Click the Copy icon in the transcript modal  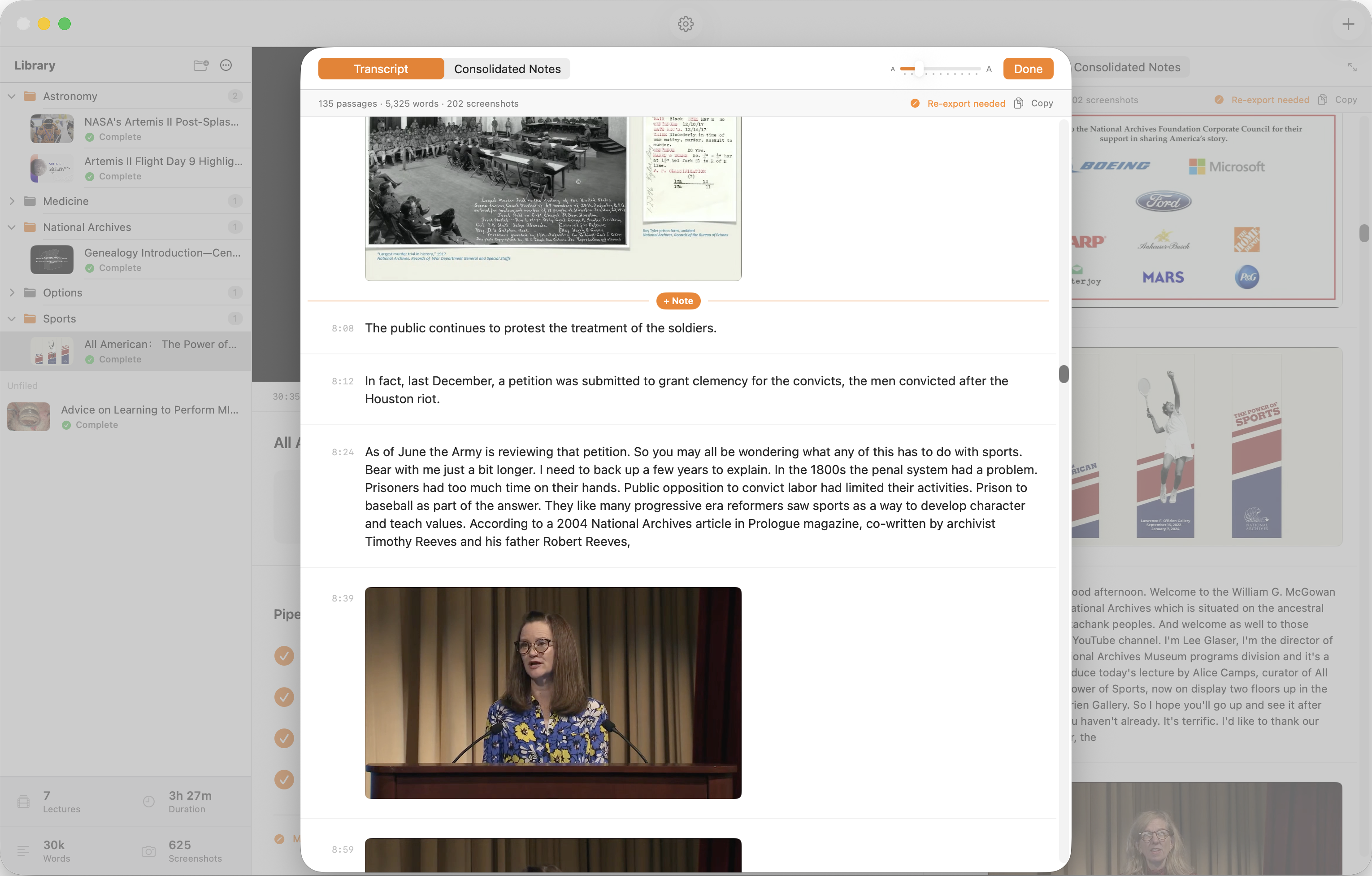pos(1019,103)
